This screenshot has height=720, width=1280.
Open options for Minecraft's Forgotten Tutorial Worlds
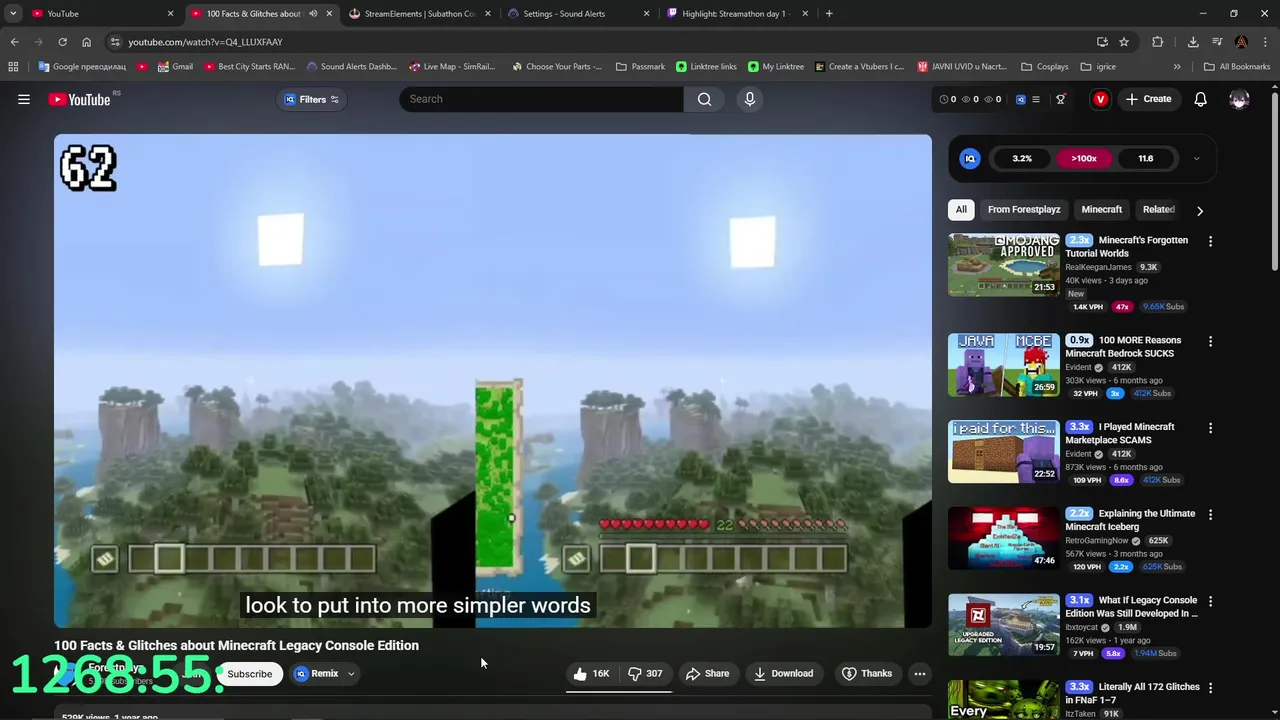1210,241
